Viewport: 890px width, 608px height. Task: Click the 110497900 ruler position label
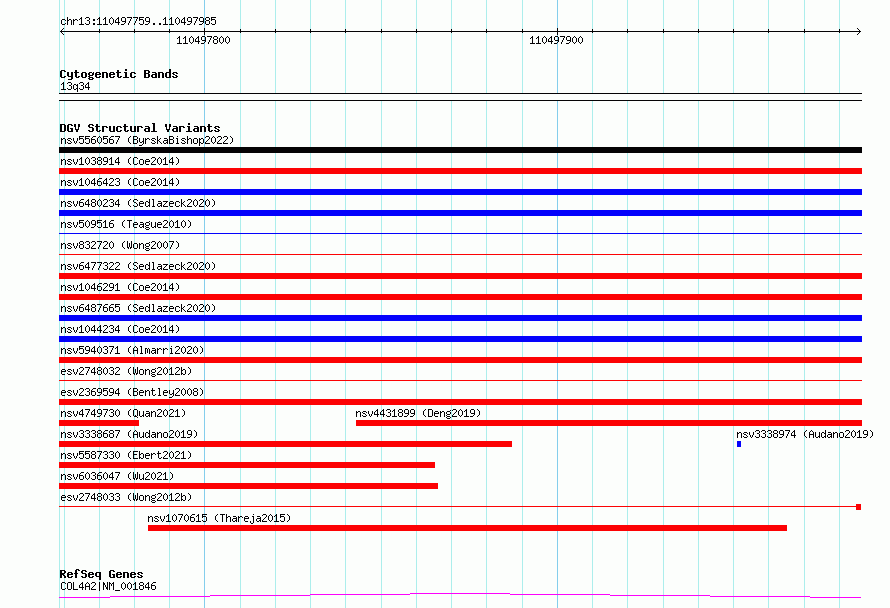point(556,40)
